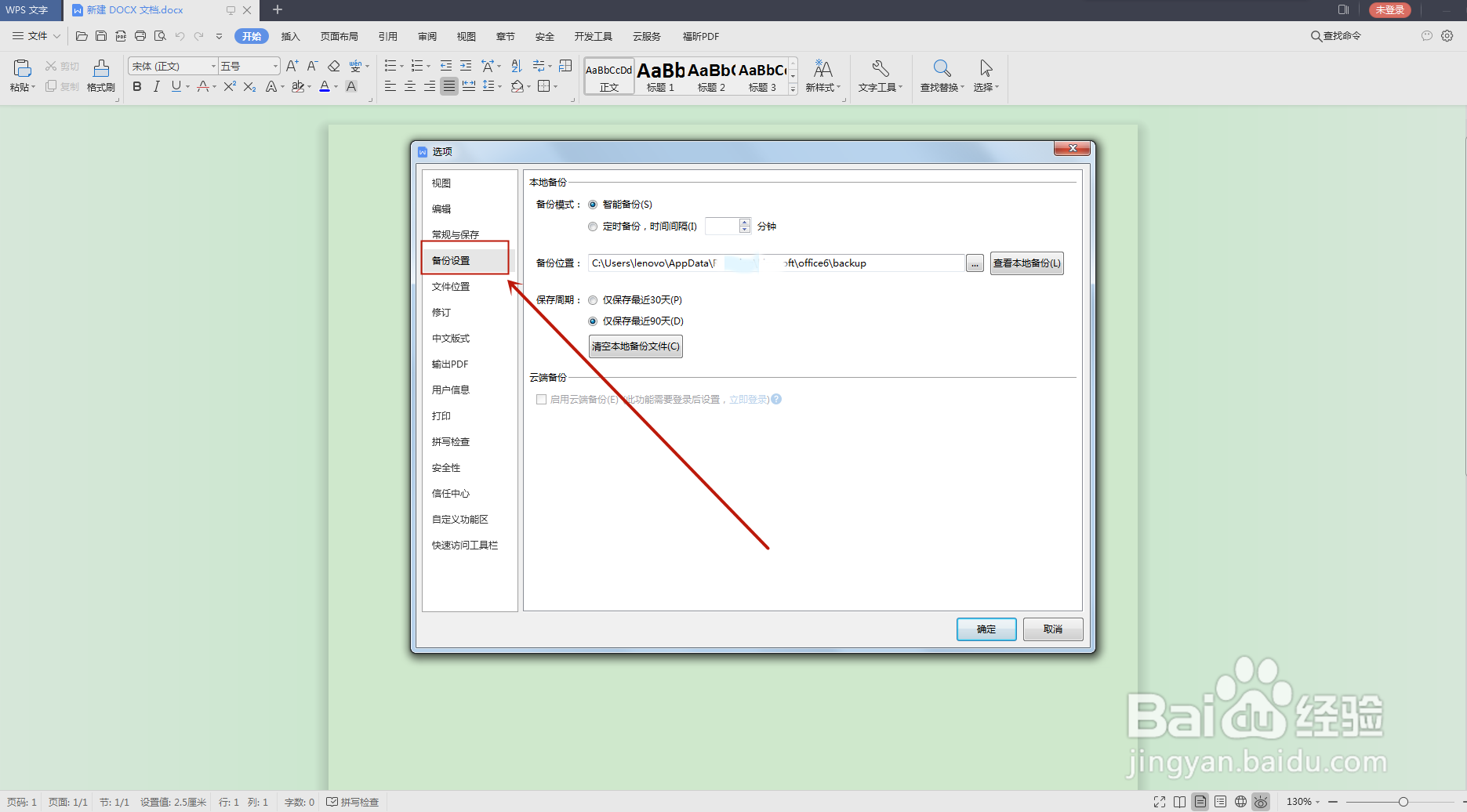1467x812 pixels.
Task: Increase font size with A+ icon
Action: pos(292,66)
